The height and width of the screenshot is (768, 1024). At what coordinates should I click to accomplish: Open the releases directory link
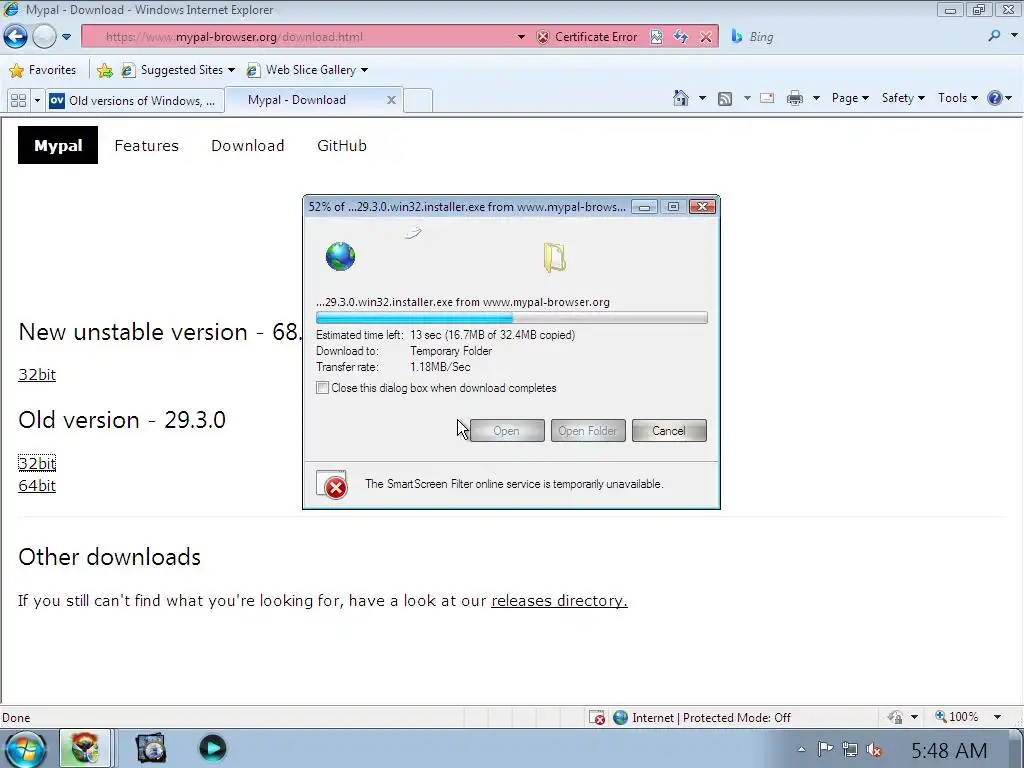[x=559, y=600]
